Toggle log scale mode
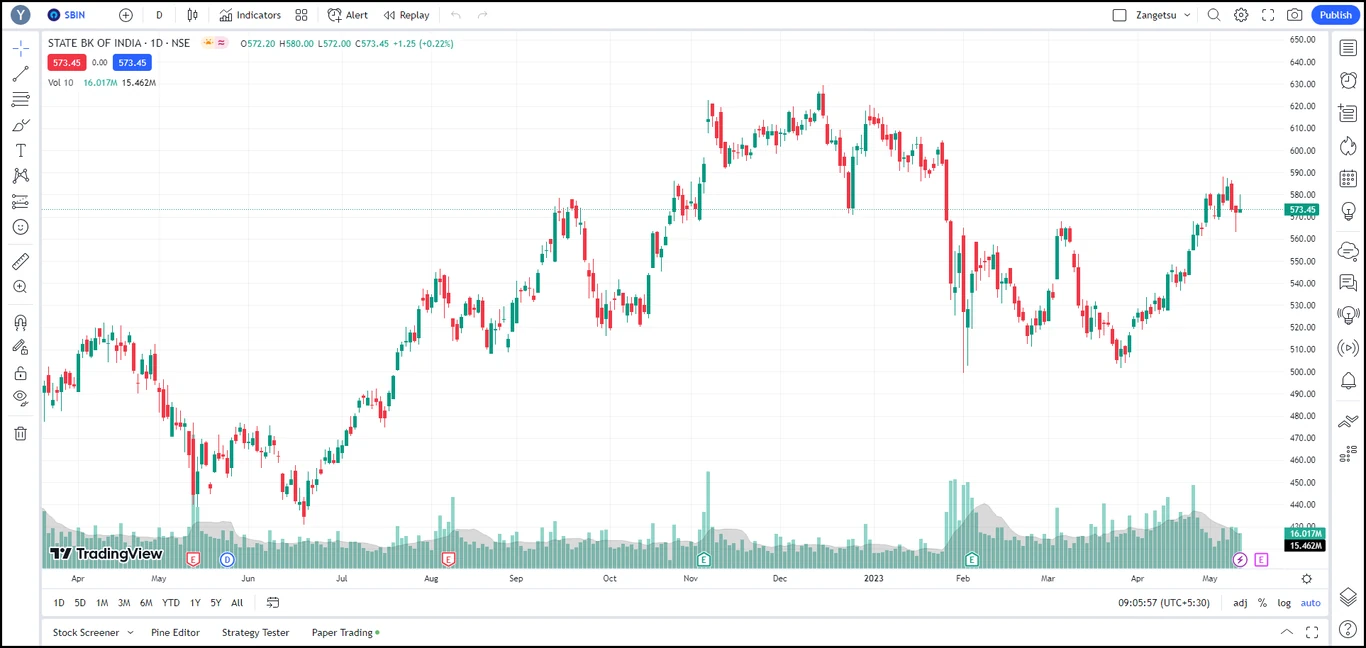 [1284, 603]
